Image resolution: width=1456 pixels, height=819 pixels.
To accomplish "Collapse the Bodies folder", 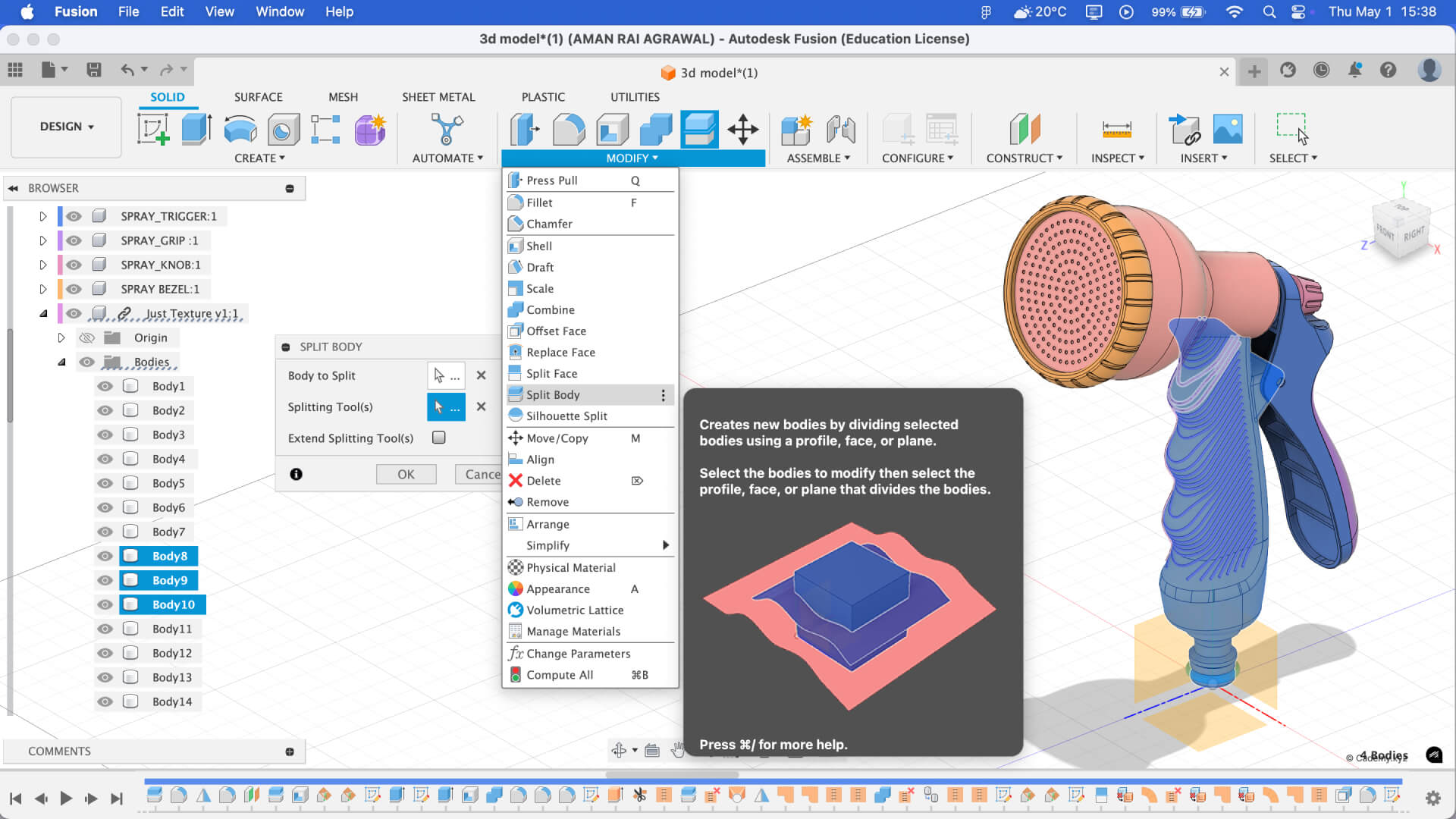I will [61, 362].
